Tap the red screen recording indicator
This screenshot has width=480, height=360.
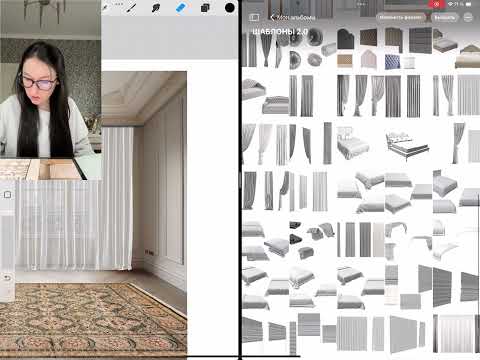coord(436,4)
